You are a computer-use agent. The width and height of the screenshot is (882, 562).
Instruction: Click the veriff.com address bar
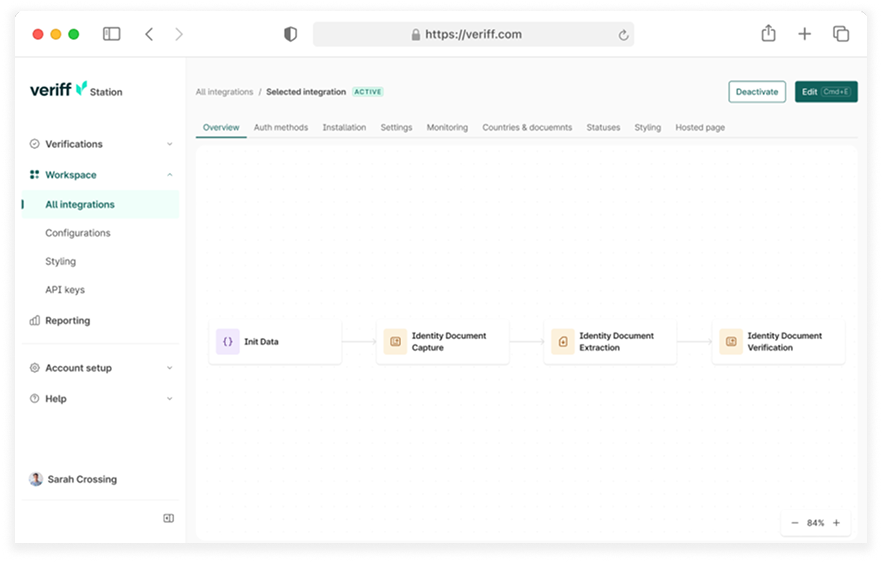[473, 34]
